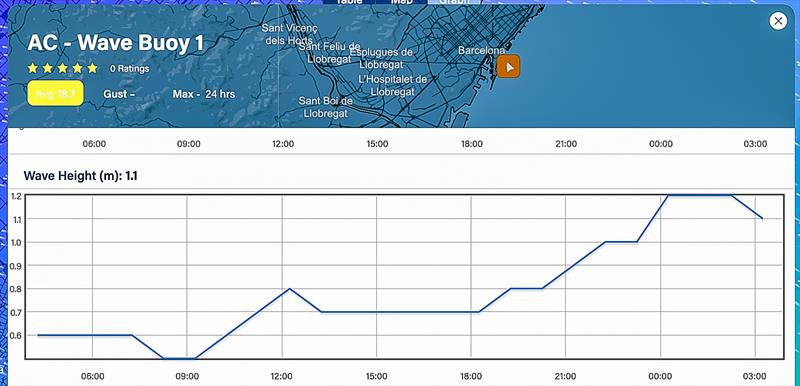Viewport: 800px width, 386px height.
Task: Select the fifth rating star
Action: (x=92, y=68)
